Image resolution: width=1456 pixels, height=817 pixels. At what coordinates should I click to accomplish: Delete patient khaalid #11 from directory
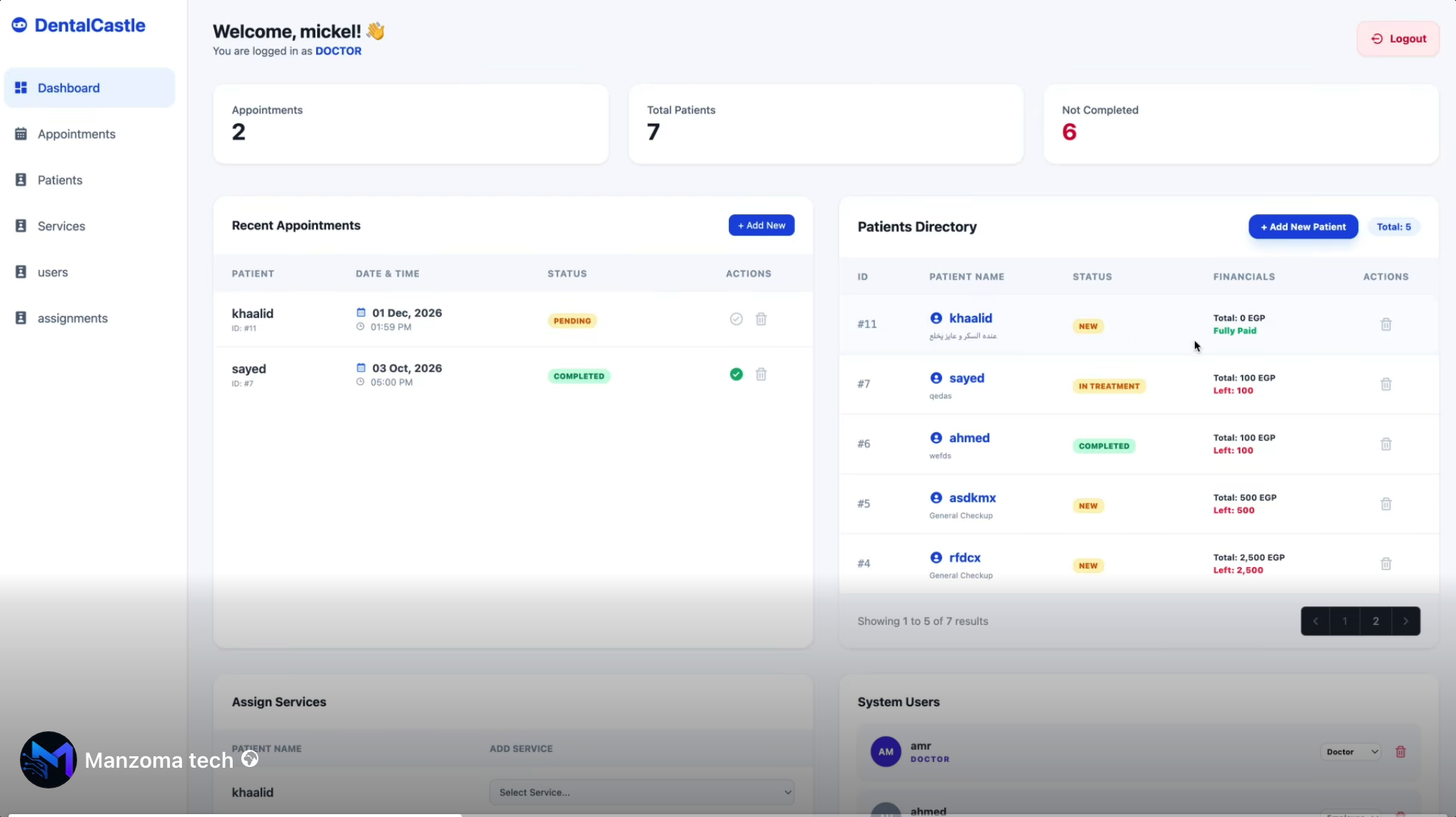pos(1385,324)
